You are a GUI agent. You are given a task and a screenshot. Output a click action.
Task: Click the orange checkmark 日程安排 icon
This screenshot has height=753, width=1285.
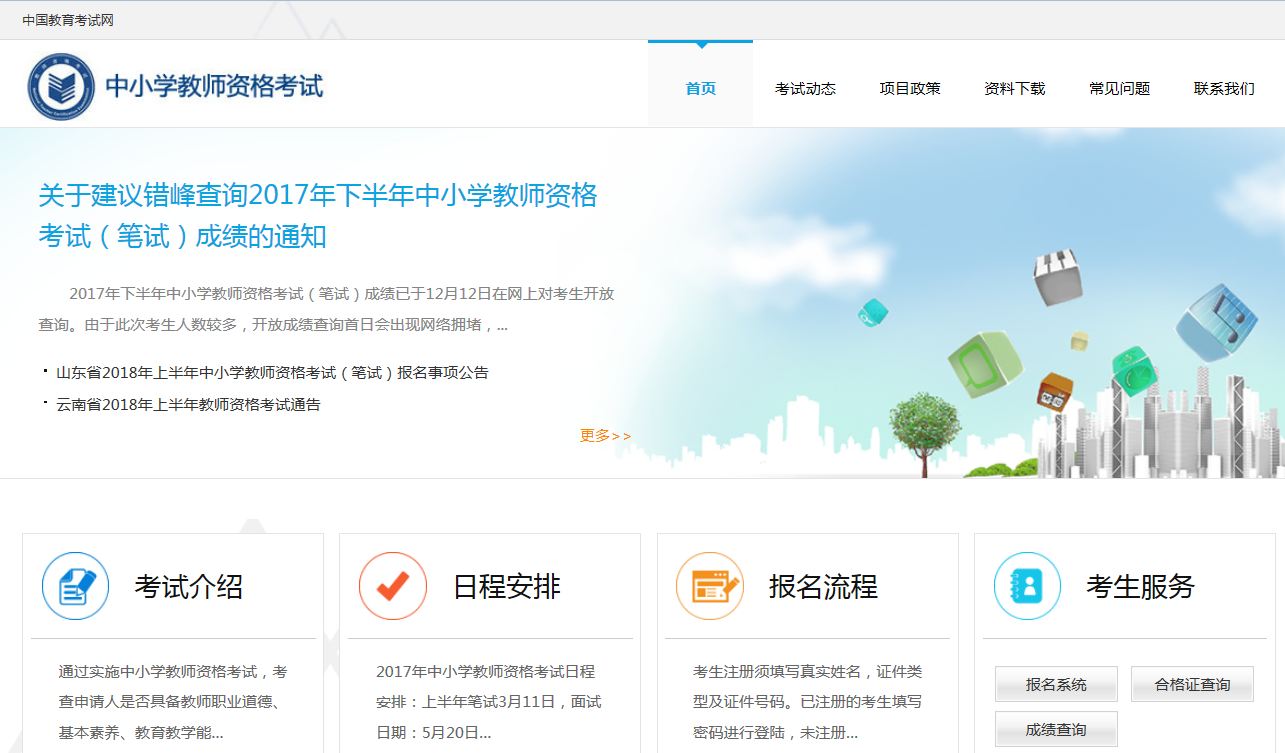click(x=393, y=586)
